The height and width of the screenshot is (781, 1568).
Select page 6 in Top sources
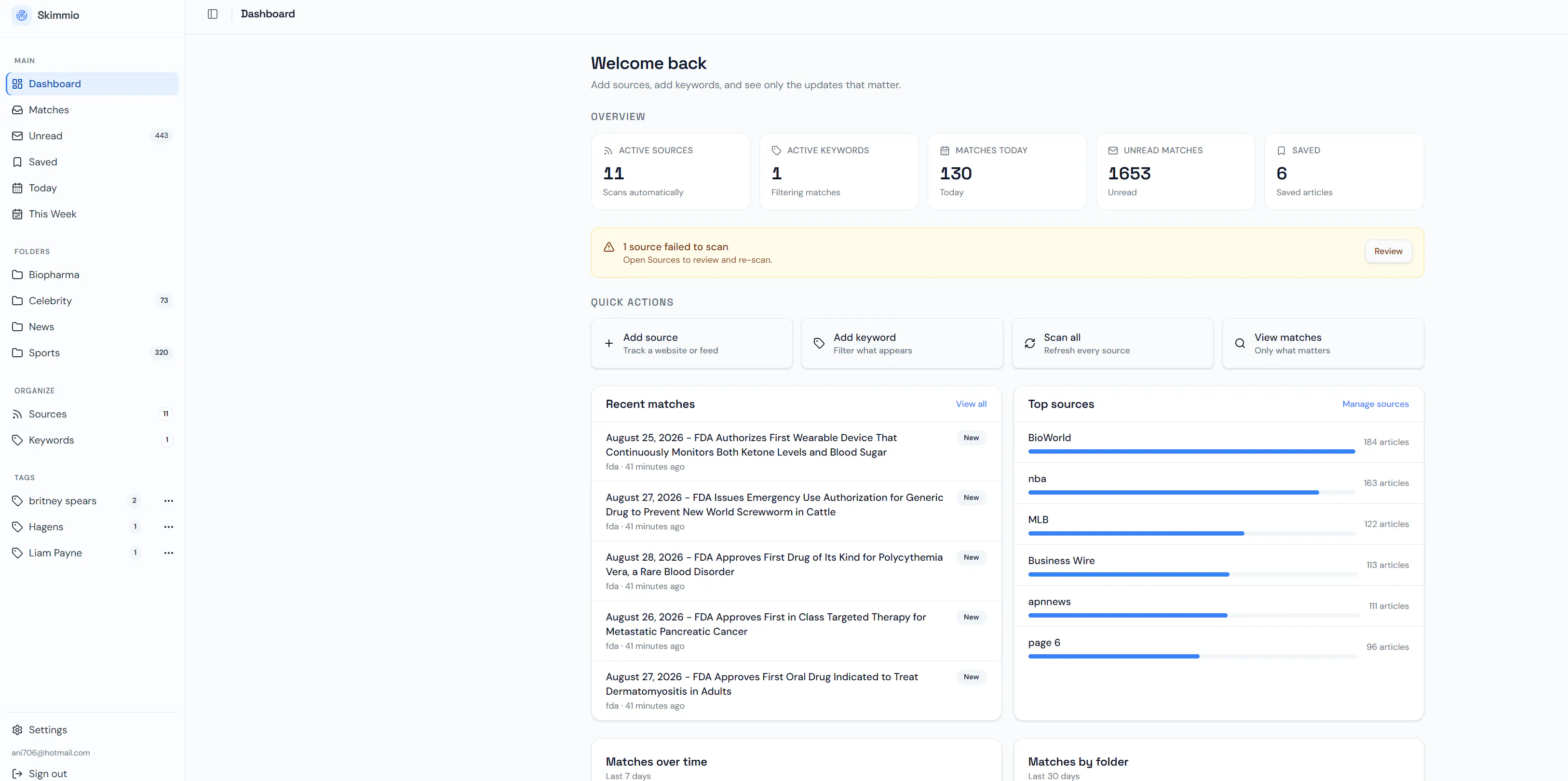pyautogui.click(x=1218, y=647)
